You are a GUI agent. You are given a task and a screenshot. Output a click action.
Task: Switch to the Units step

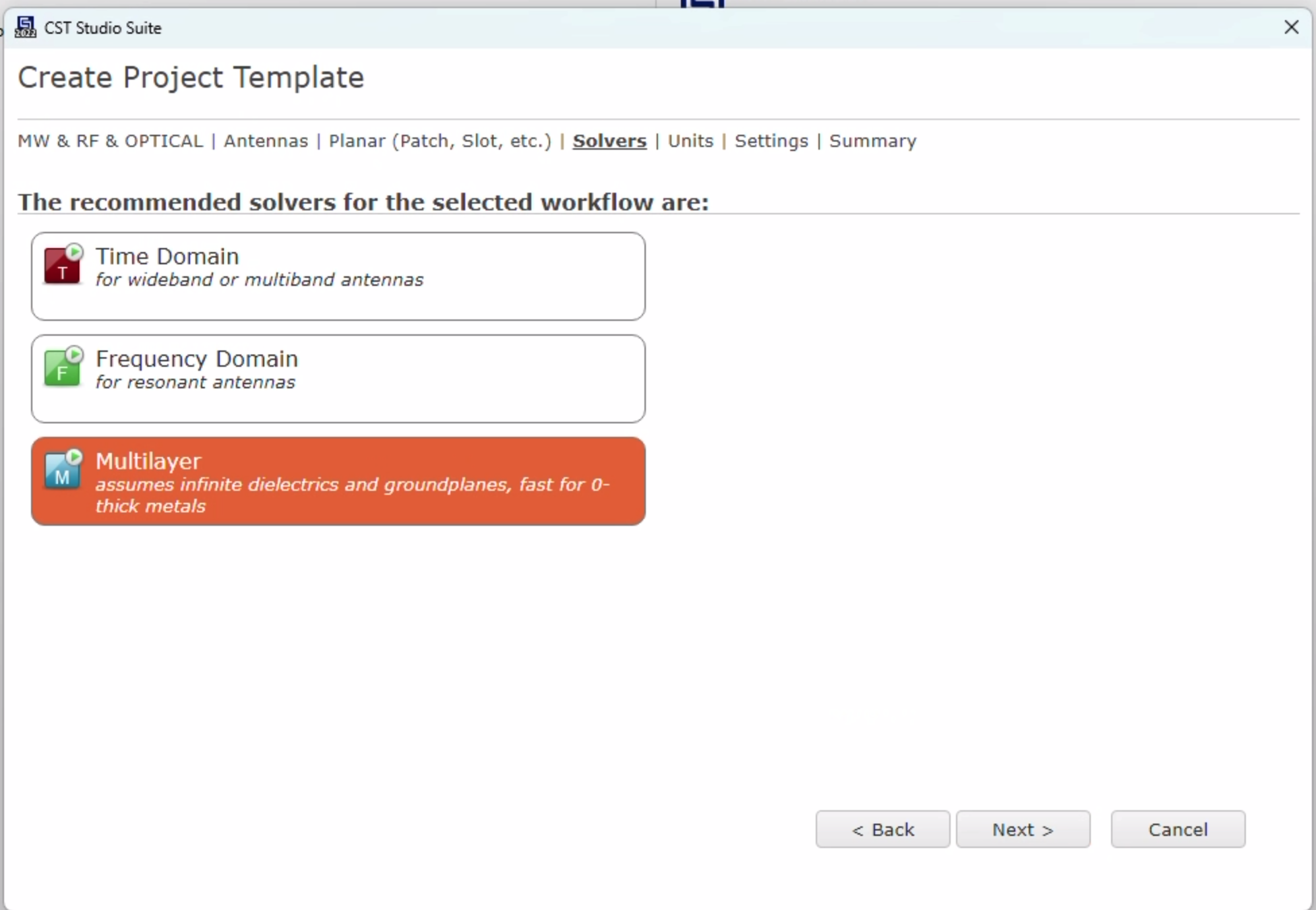point(690,141)
